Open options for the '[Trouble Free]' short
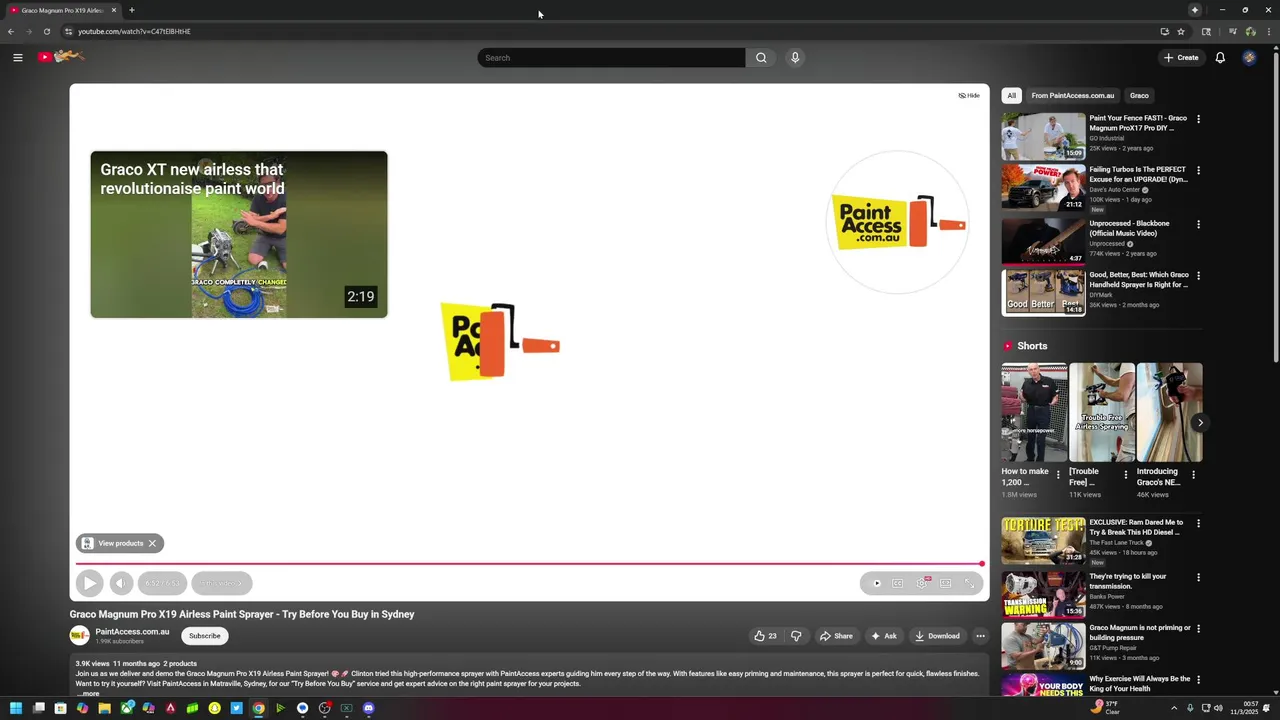Viewport: 1280px width, 720px height. coord(1126,474)
